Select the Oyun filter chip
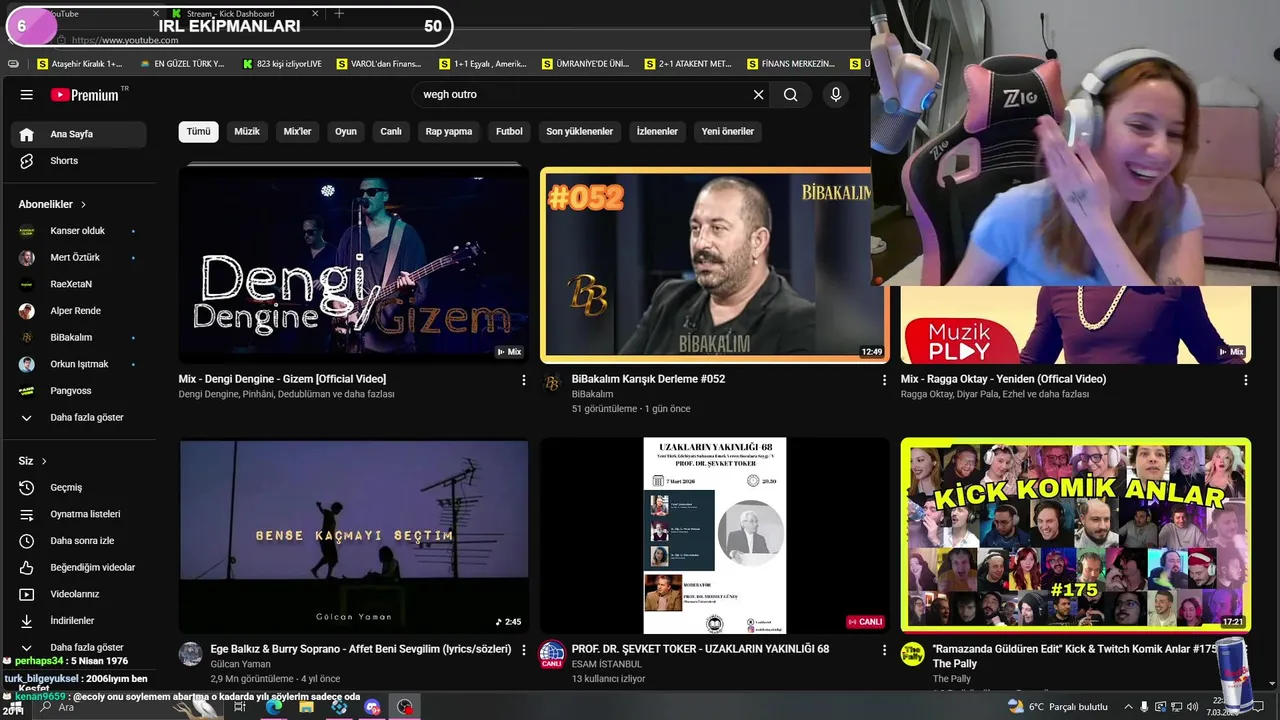This screenshot has width=1280, height=720. (x=346, y=131)
